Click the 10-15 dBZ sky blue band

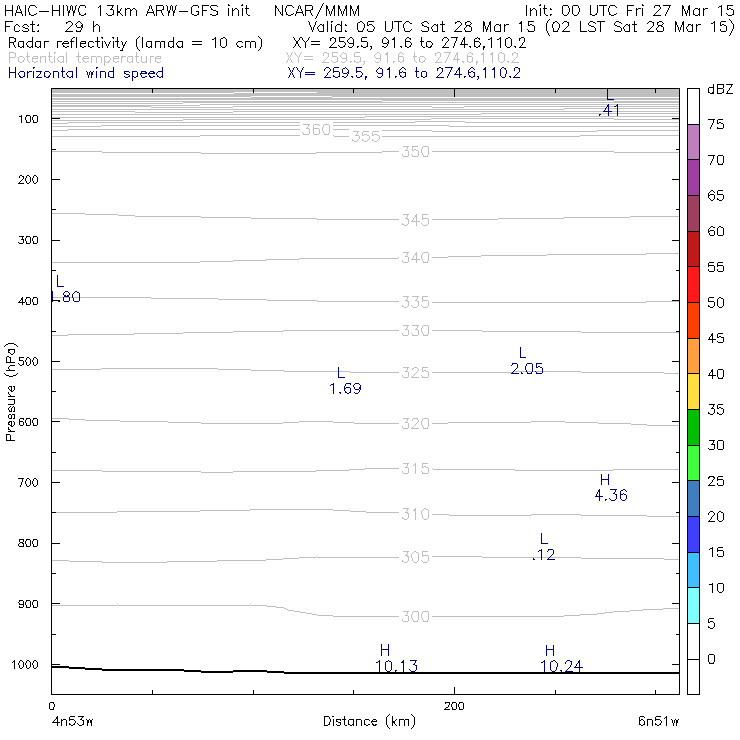pos(693,570)
